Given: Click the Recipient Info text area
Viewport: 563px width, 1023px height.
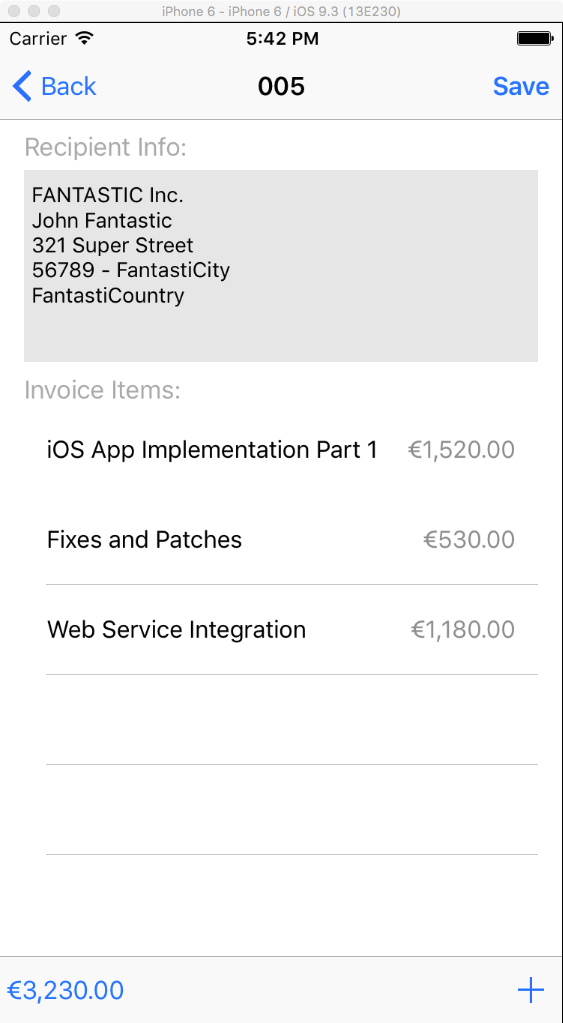Looking at the screenshot, I should point(281,266).
